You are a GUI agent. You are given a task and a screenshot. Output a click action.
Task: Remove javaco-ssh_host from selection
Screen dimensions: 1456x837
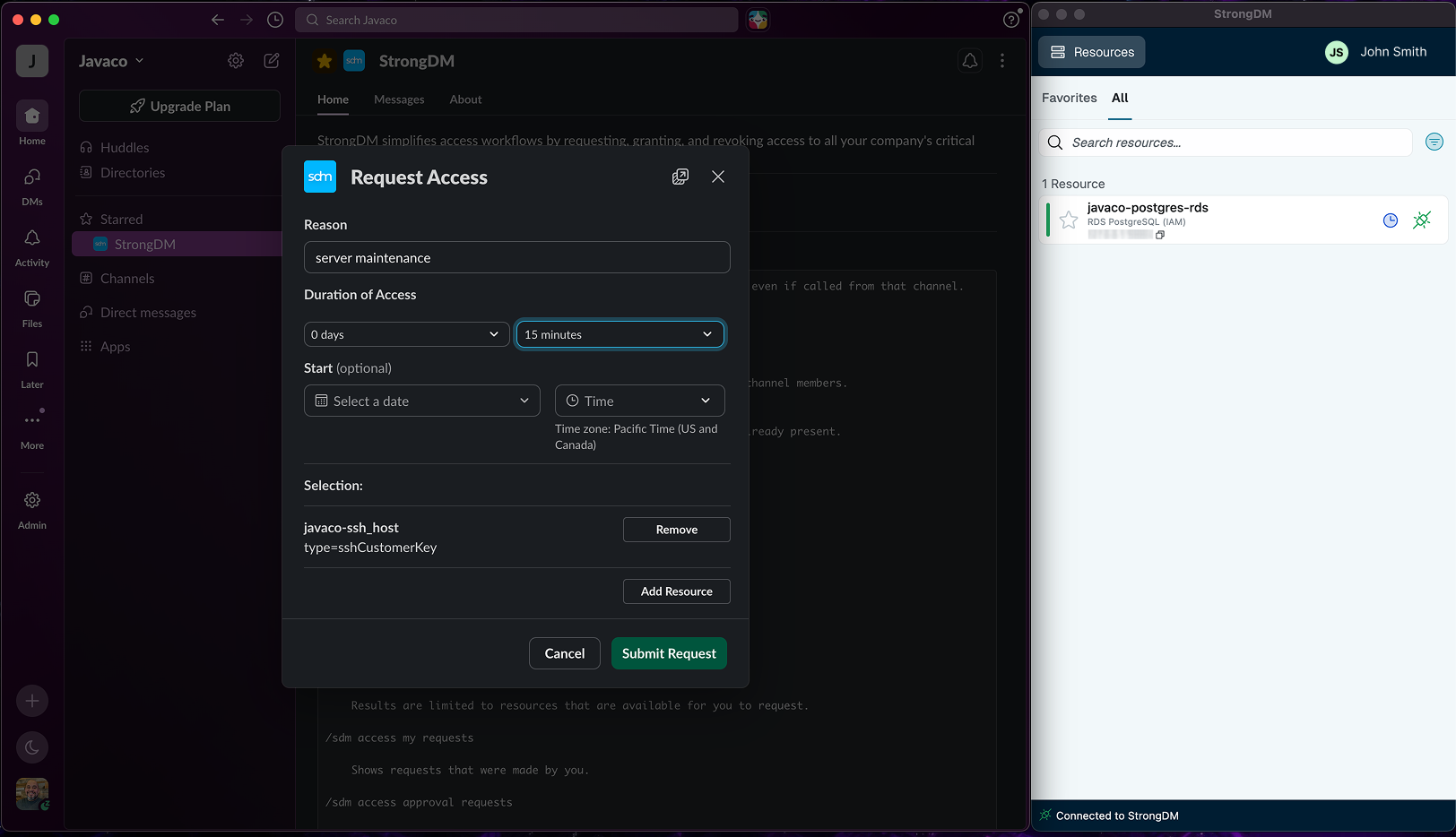click(677, 530)
